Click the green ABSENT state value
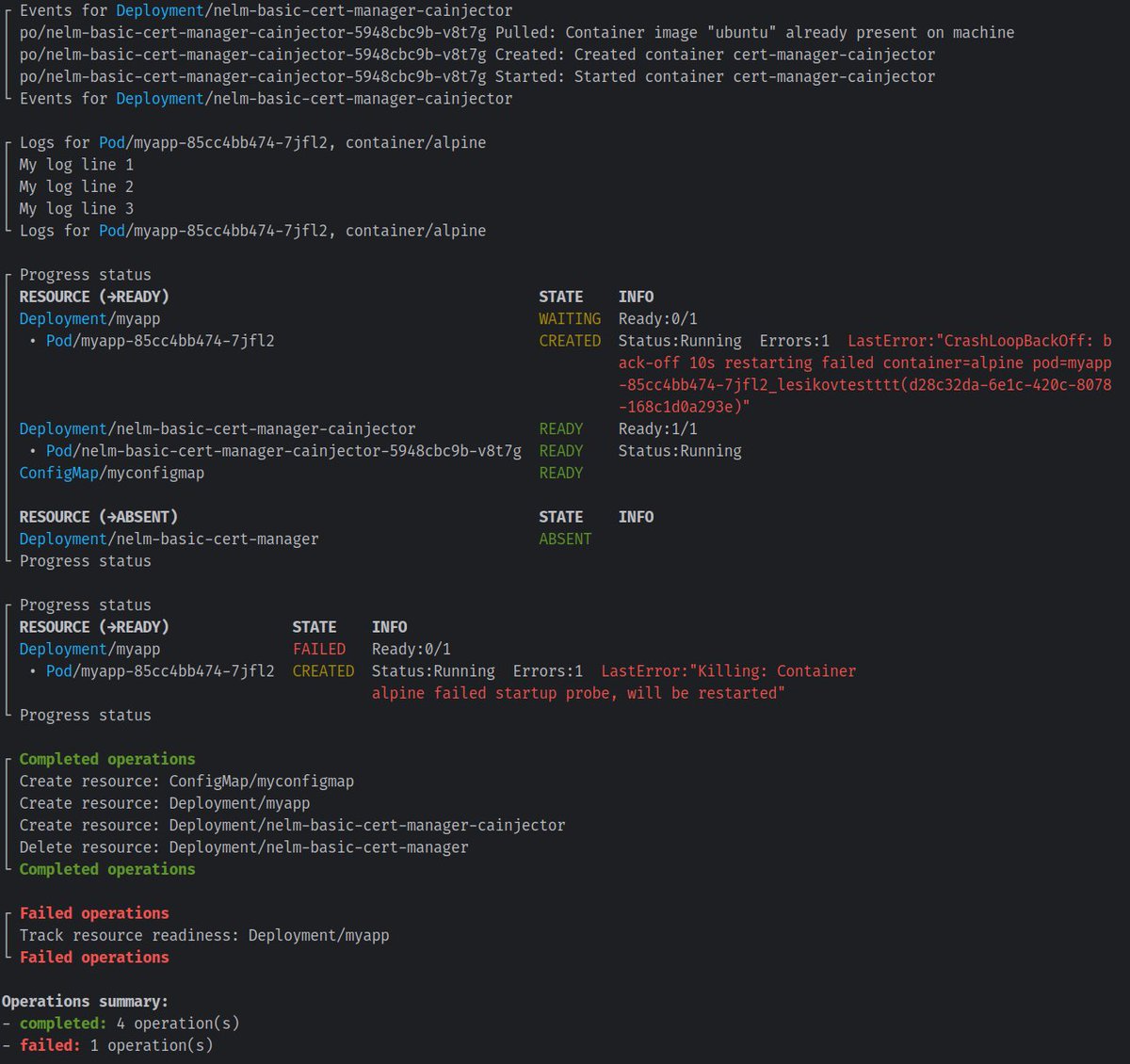Image resolution: width=1130 pixels, height=1064 pixels. (565, 539)
